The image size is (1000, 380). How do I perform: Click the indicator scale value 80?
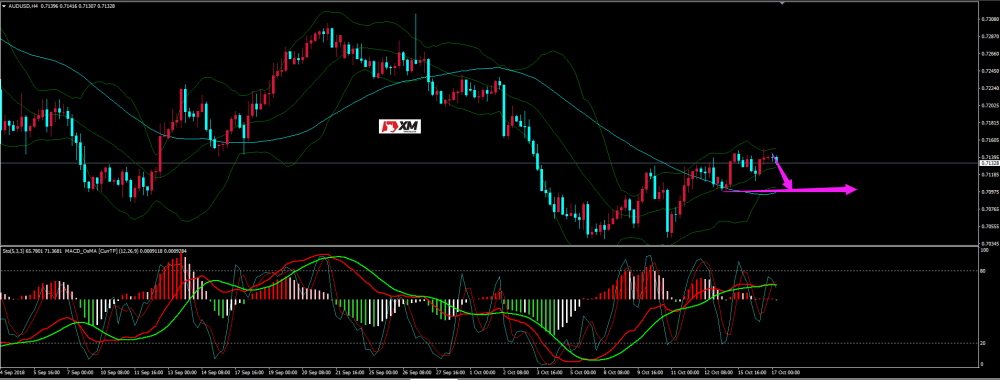click(984, 271)
